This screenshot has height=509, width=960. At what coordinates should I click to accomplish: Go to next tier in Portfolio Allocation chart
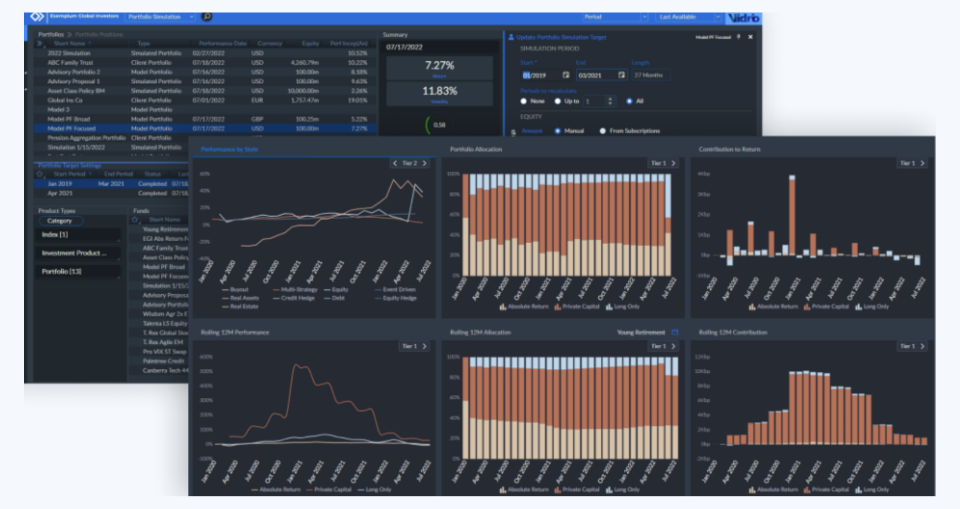tap(673, 163)
